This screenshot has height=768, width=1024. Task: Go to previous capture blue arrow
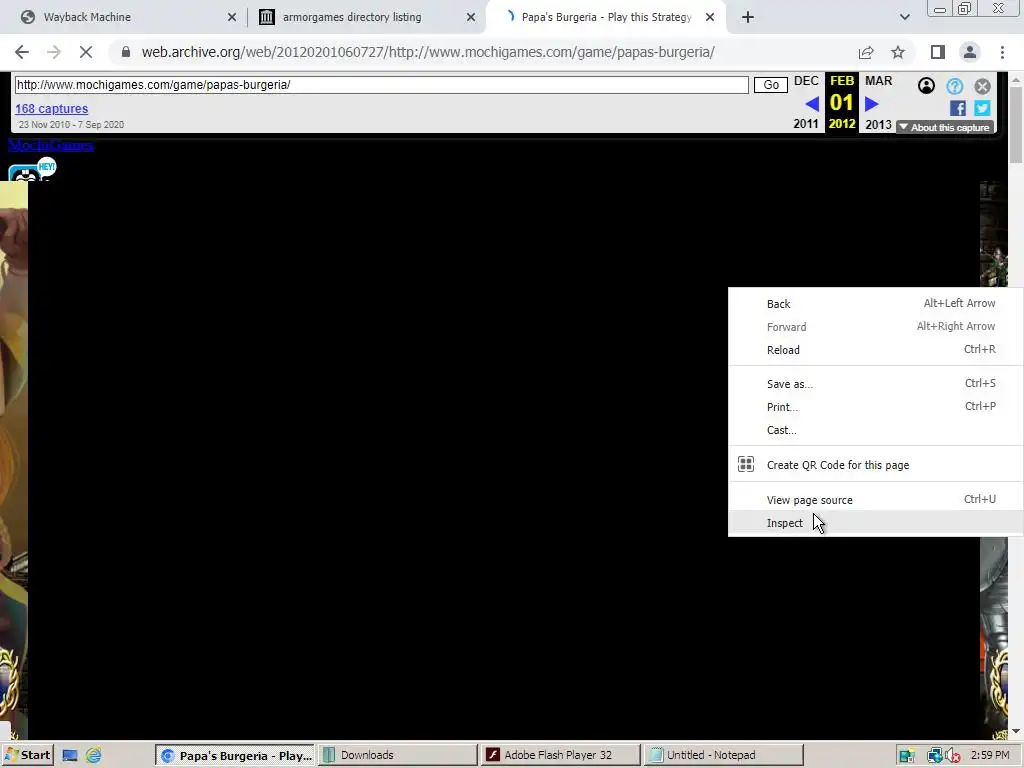pyautogui.click(x=812, y=104)
